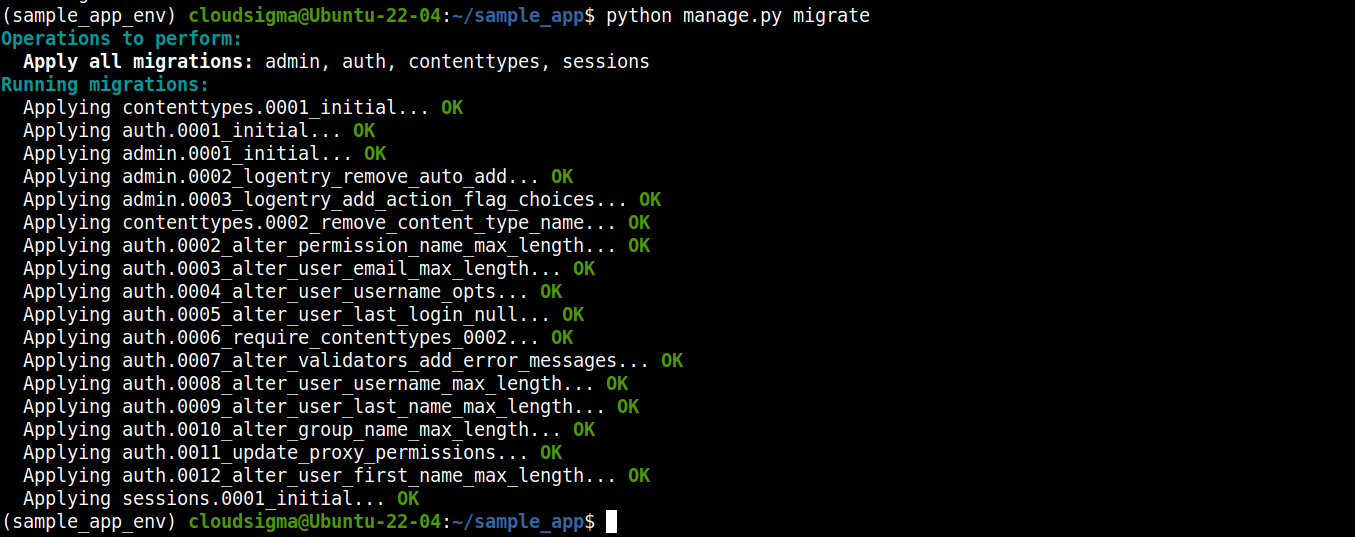1355x537 pixels.
Task: Click '~/sample_app' path in the top prompt
Action: click(x=518, y=16)
